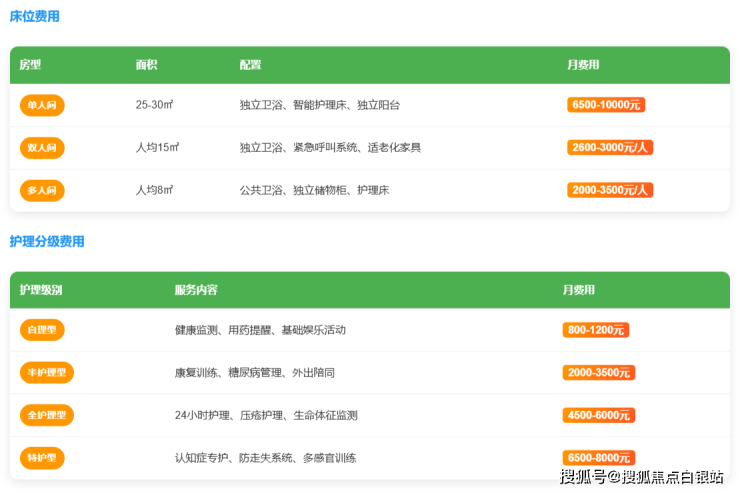Click the 自理型 care level badge
Image resolution: width=740 pixels, height=493 pixels.
(x=42, y=330)
